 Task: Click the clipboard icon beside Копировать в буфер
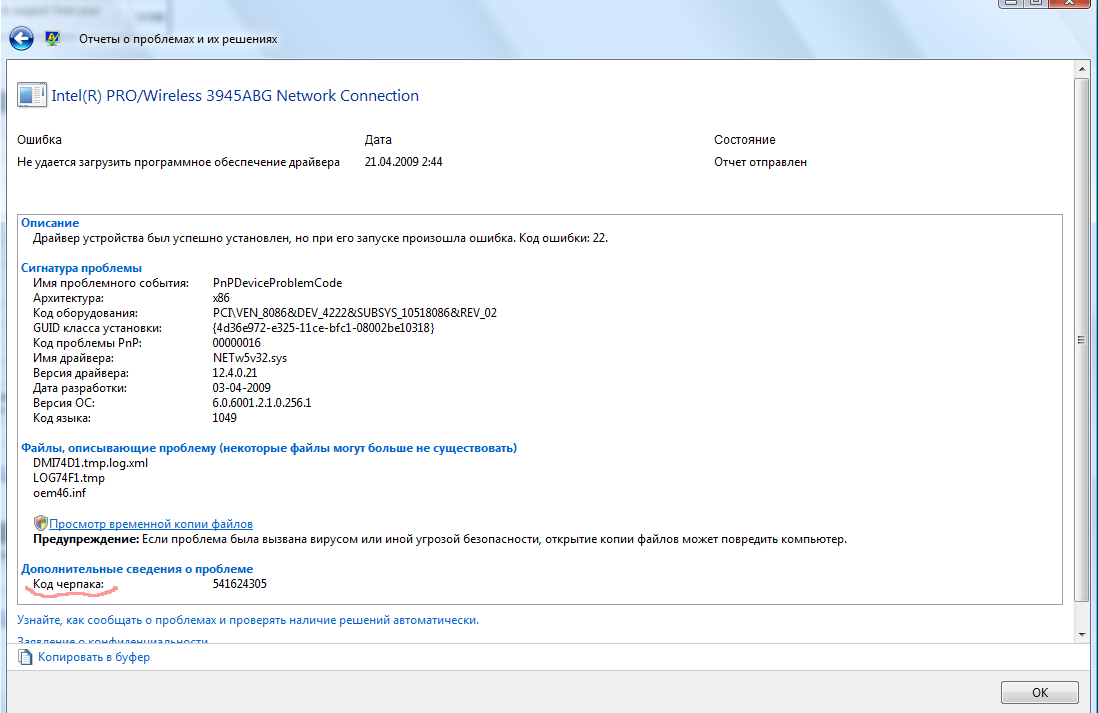click(x=25, y=657)
